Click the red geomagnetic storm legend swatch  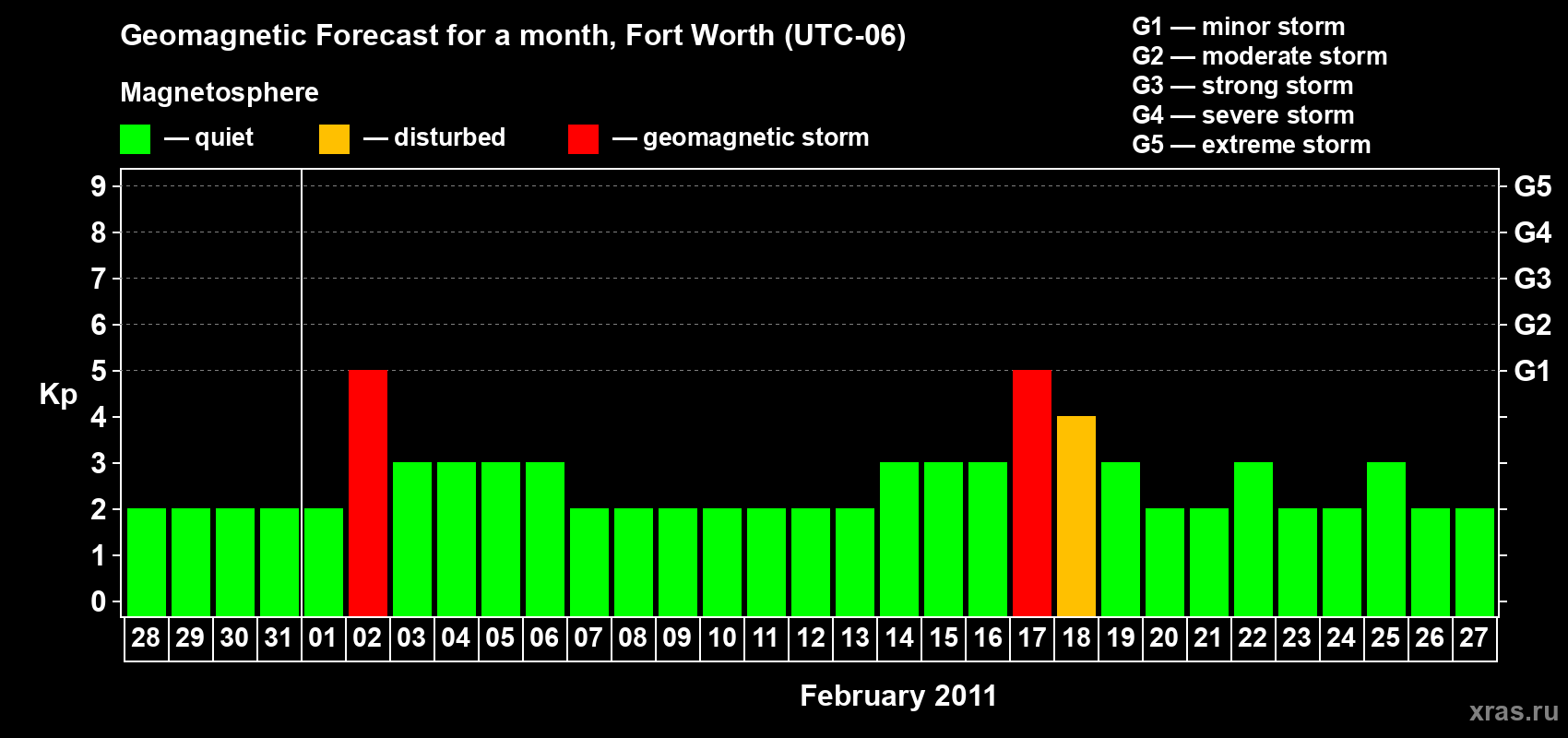(x=583, y=139)
